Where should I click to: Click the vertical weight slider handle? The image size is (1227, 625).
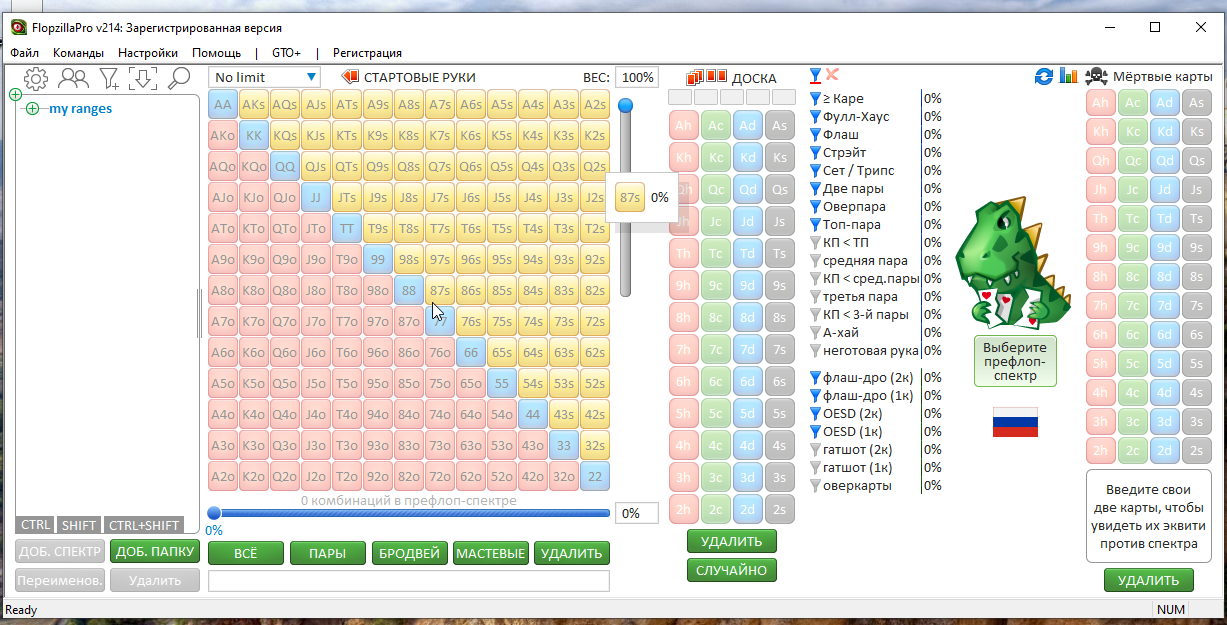626,104
